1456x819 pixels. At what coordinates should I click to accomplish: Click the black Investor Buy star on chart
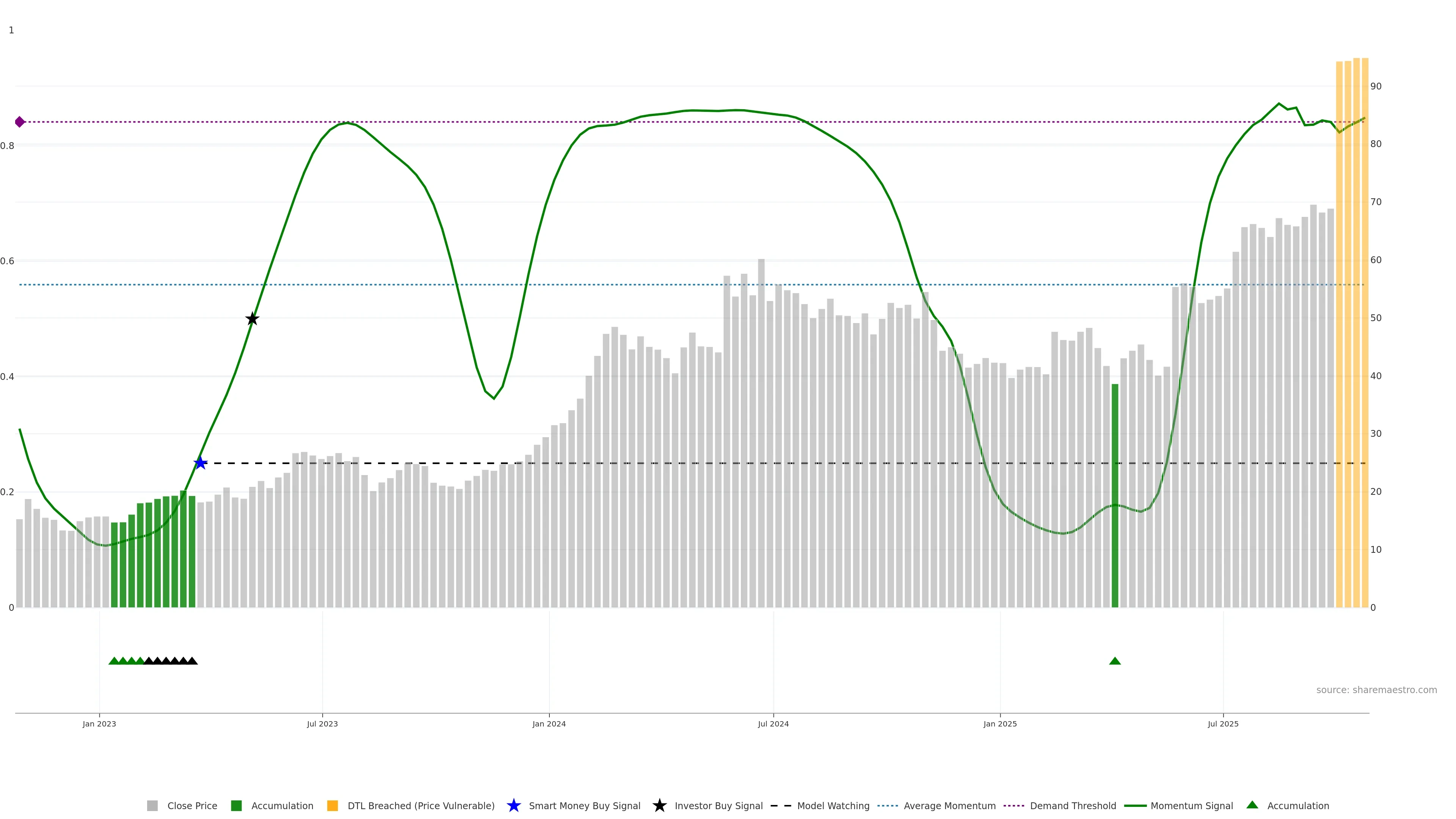[x=252, y=319]
